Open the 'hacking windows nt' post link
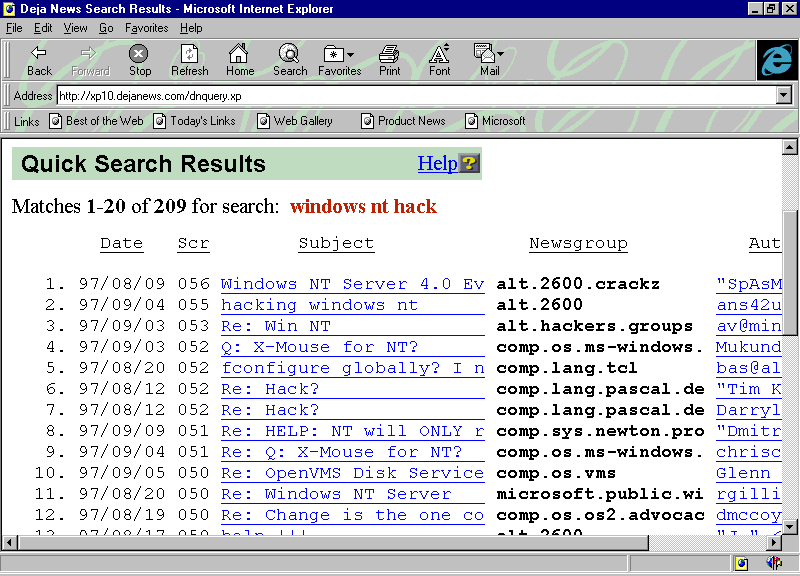 (319, 305)
